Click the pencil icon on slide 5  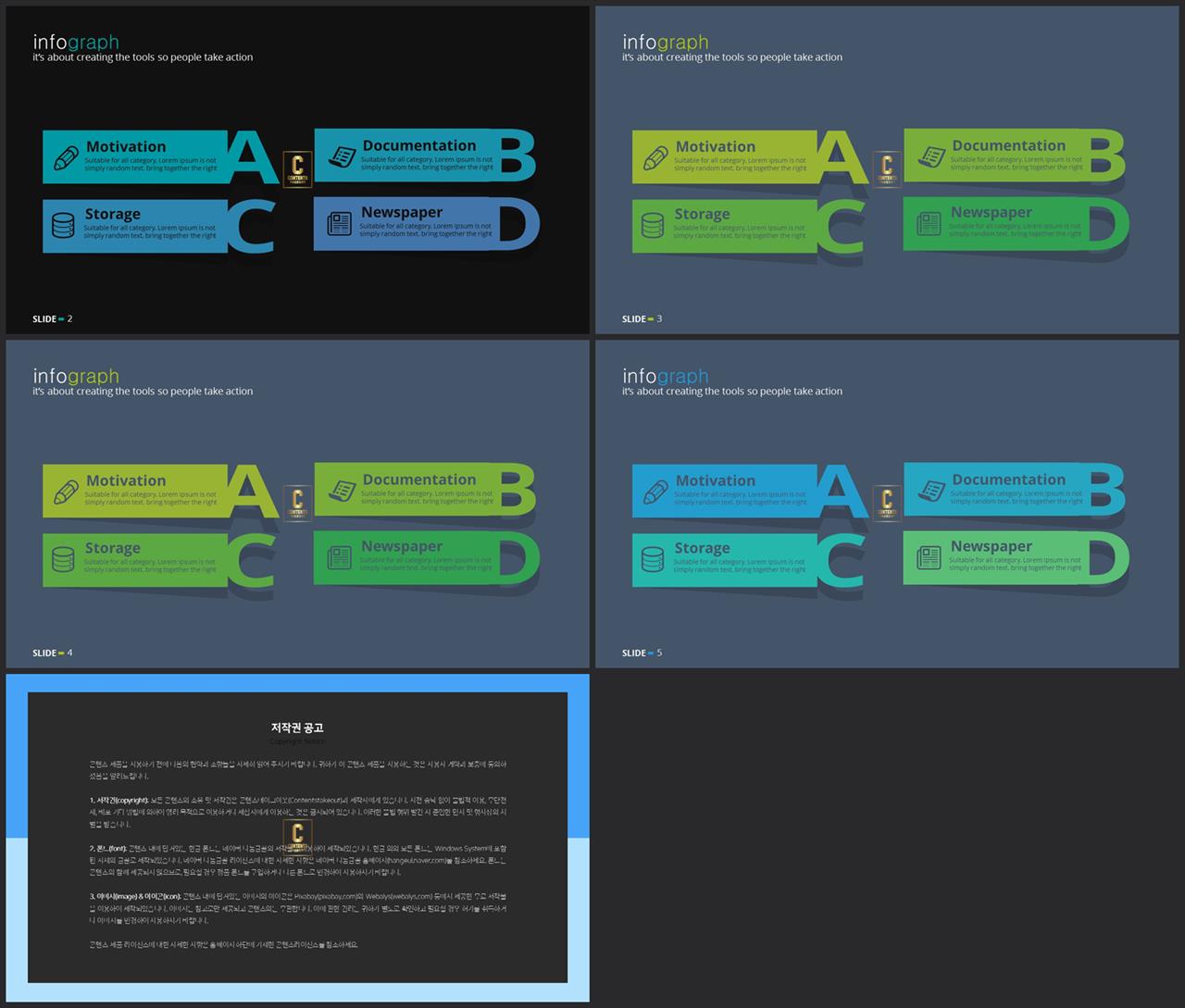coord(655,492)
